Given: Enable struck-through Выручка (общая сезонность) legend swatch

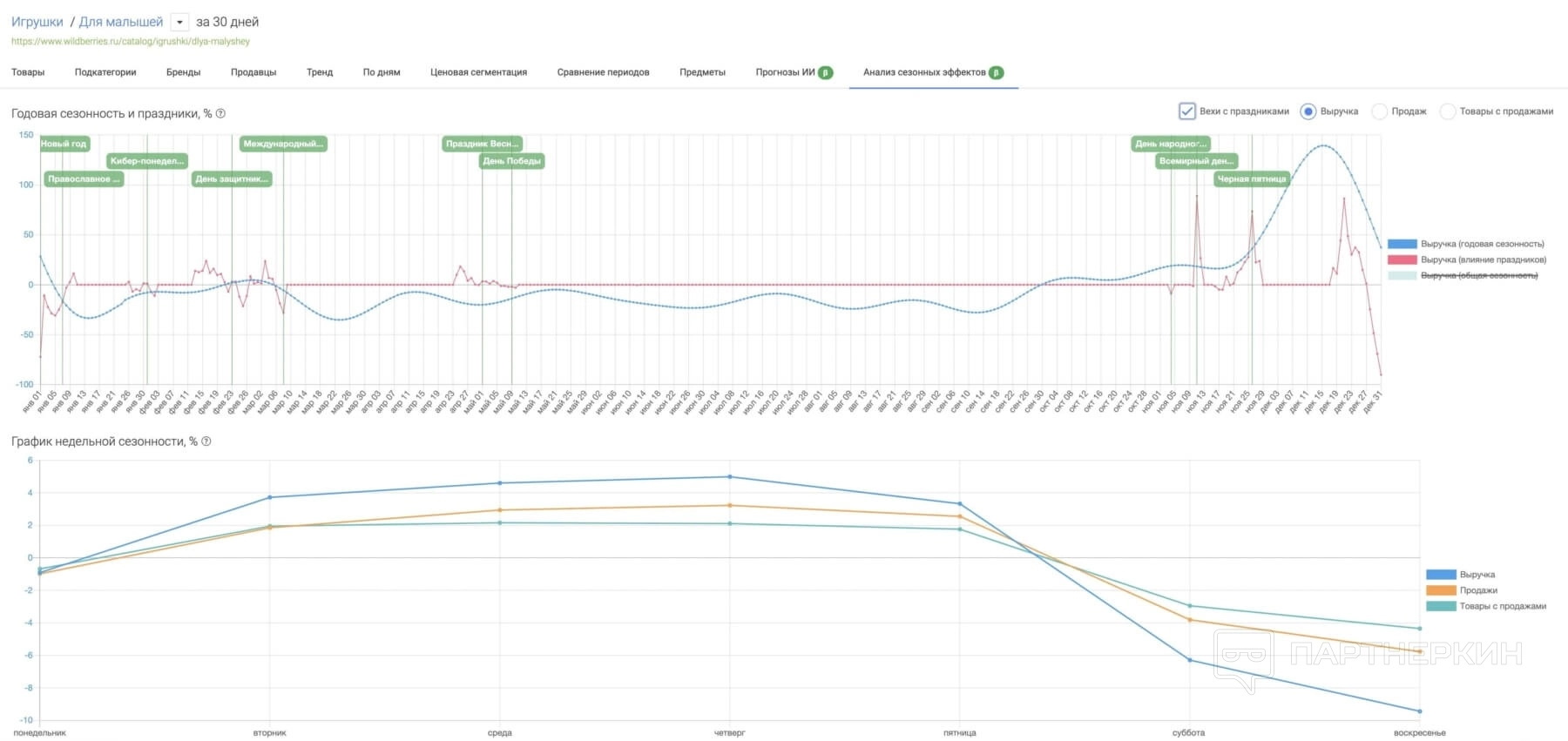Looking at the screenshot, I should pos(1402,275).
